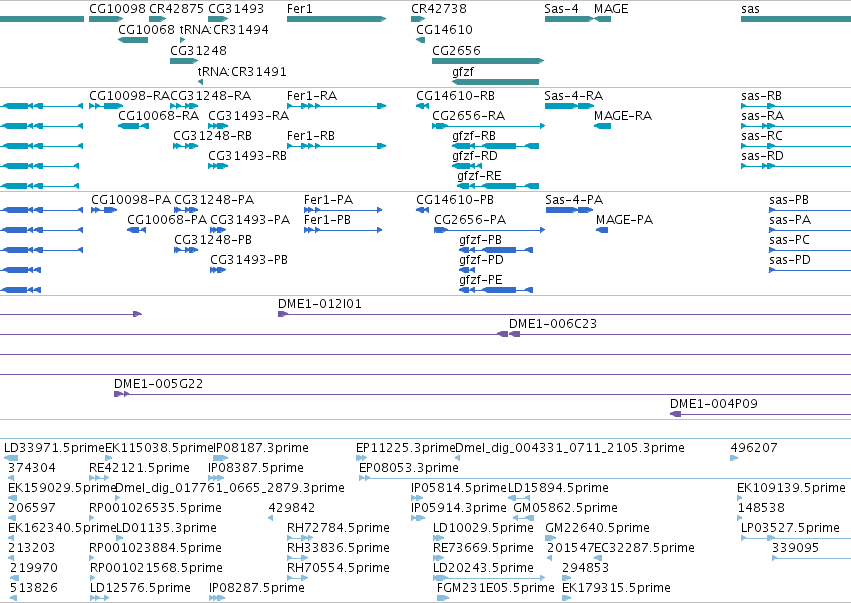Select the CG2656-RA transcript label
The image size is (851, 603).
(x=468, y=116)
